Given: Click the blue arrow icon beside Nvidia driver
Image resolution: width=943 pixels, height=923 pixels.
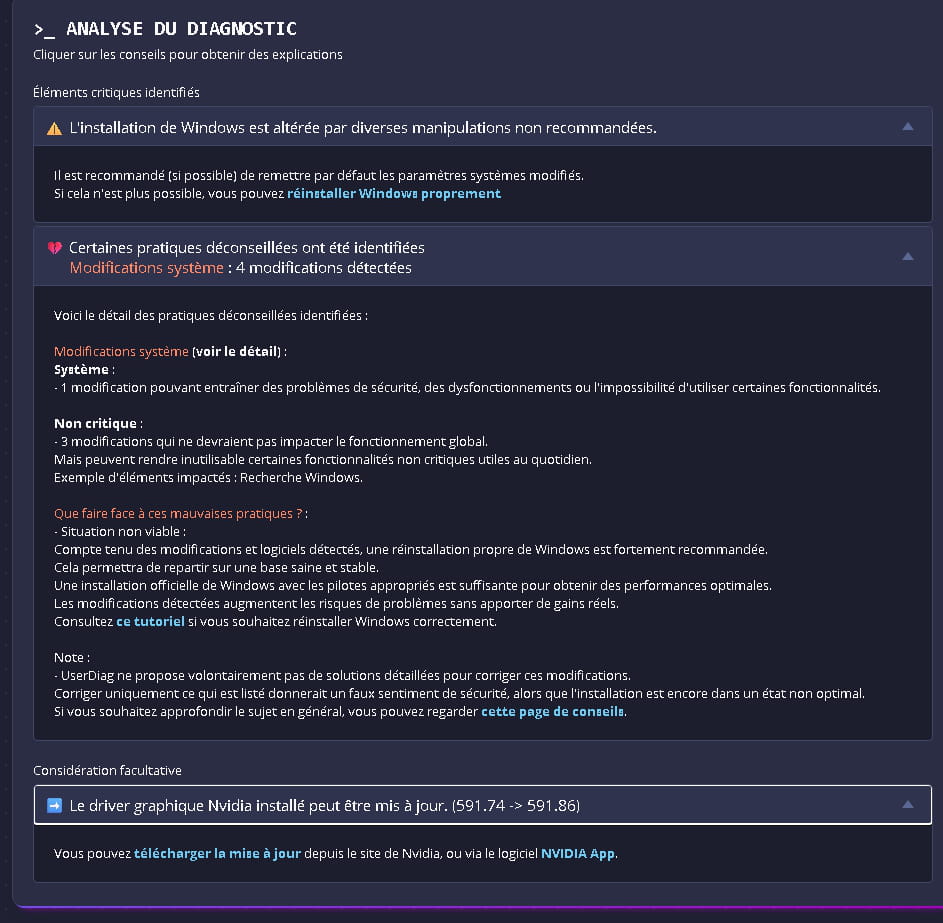Looking at the screenshot, I should click(55, 805).
